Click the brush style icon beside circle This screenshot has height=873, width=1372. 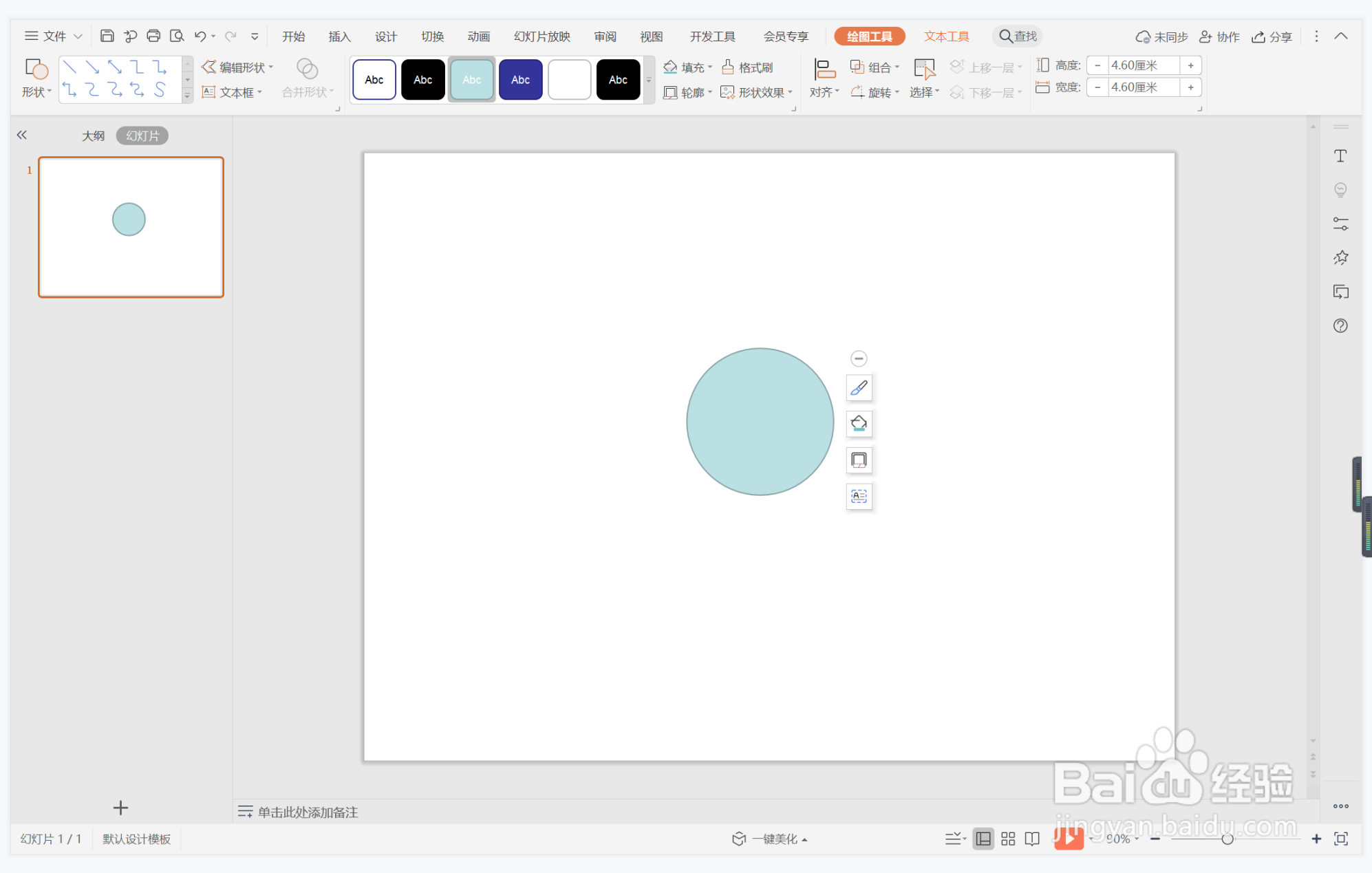coord(859,389)
